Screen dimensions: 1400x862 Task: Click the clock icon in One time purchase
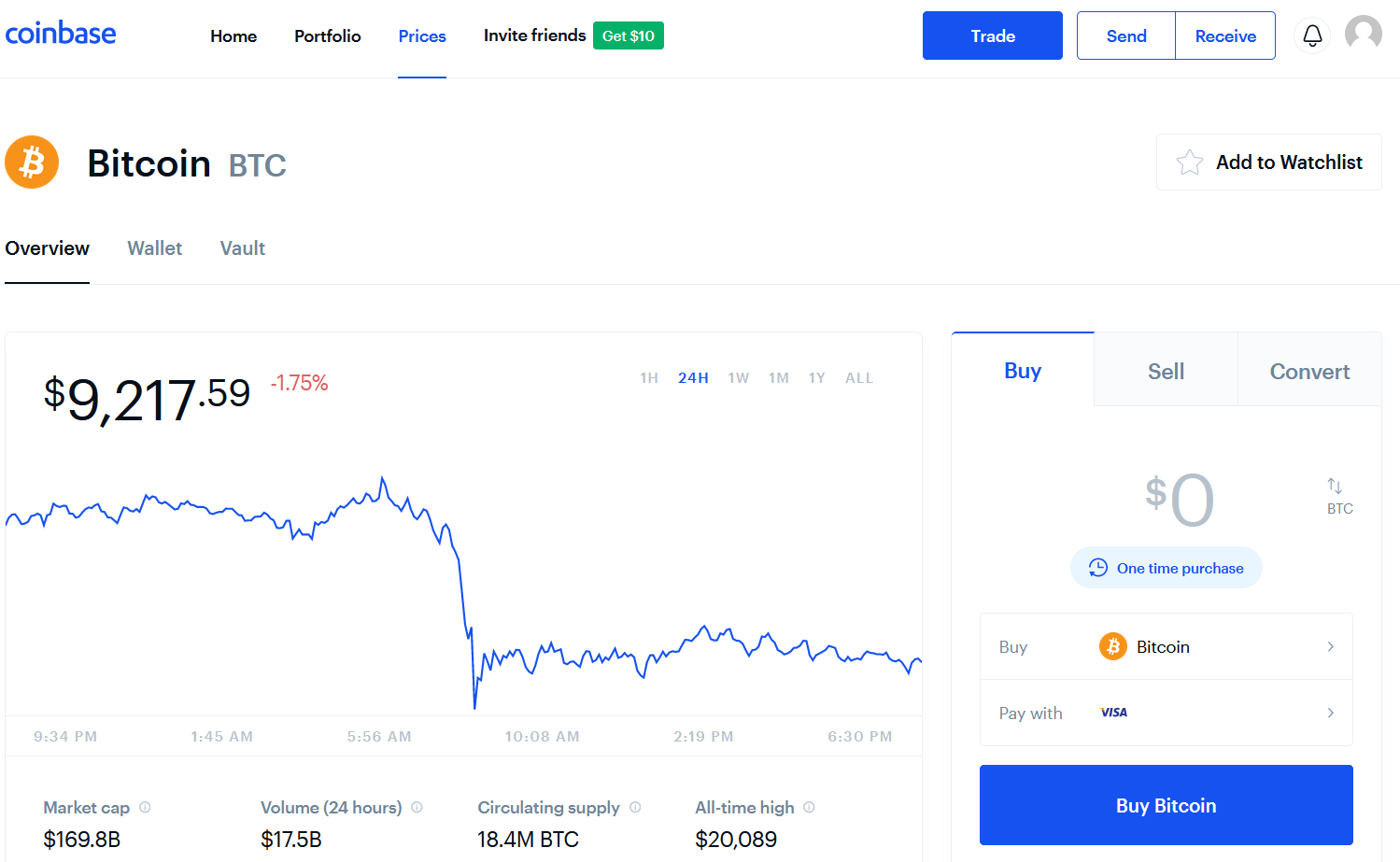(1098, 568)
